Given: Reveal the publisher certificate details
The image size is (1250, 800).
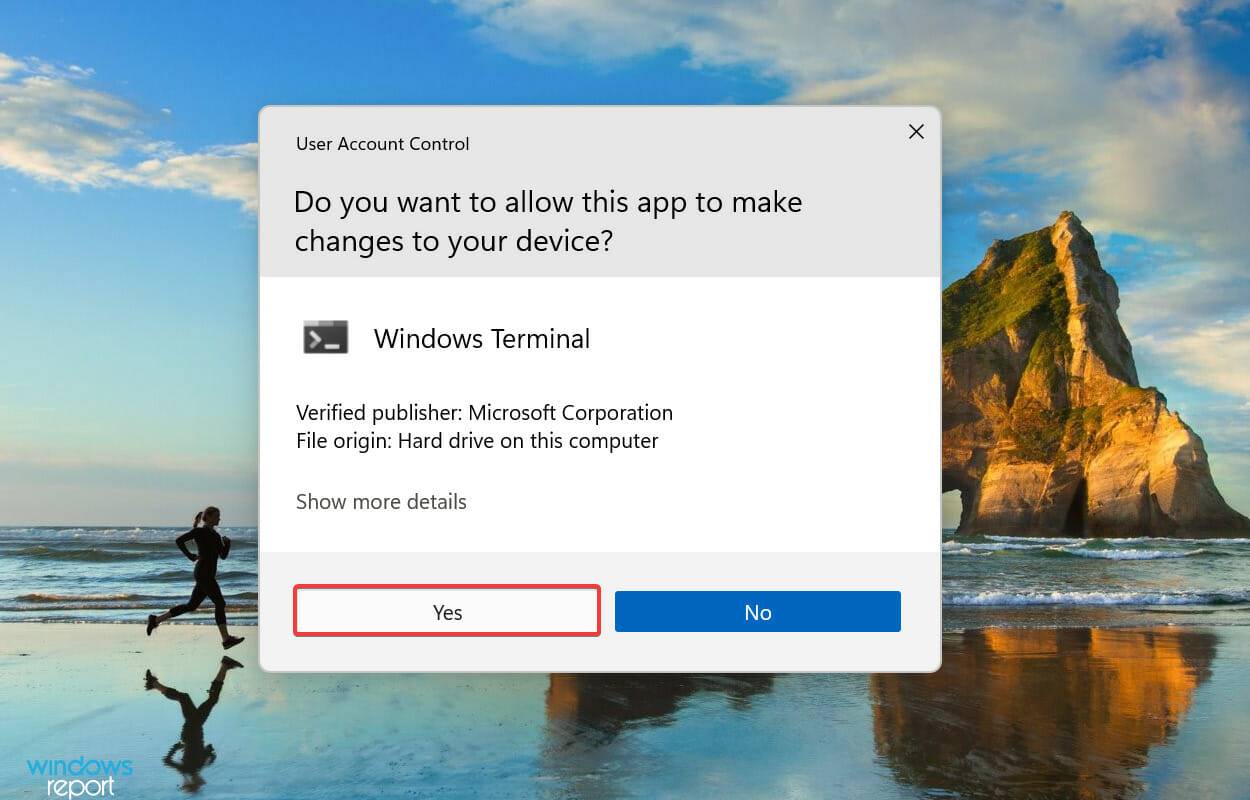Looking at the screenshot, I should click(x=381, y=501).
